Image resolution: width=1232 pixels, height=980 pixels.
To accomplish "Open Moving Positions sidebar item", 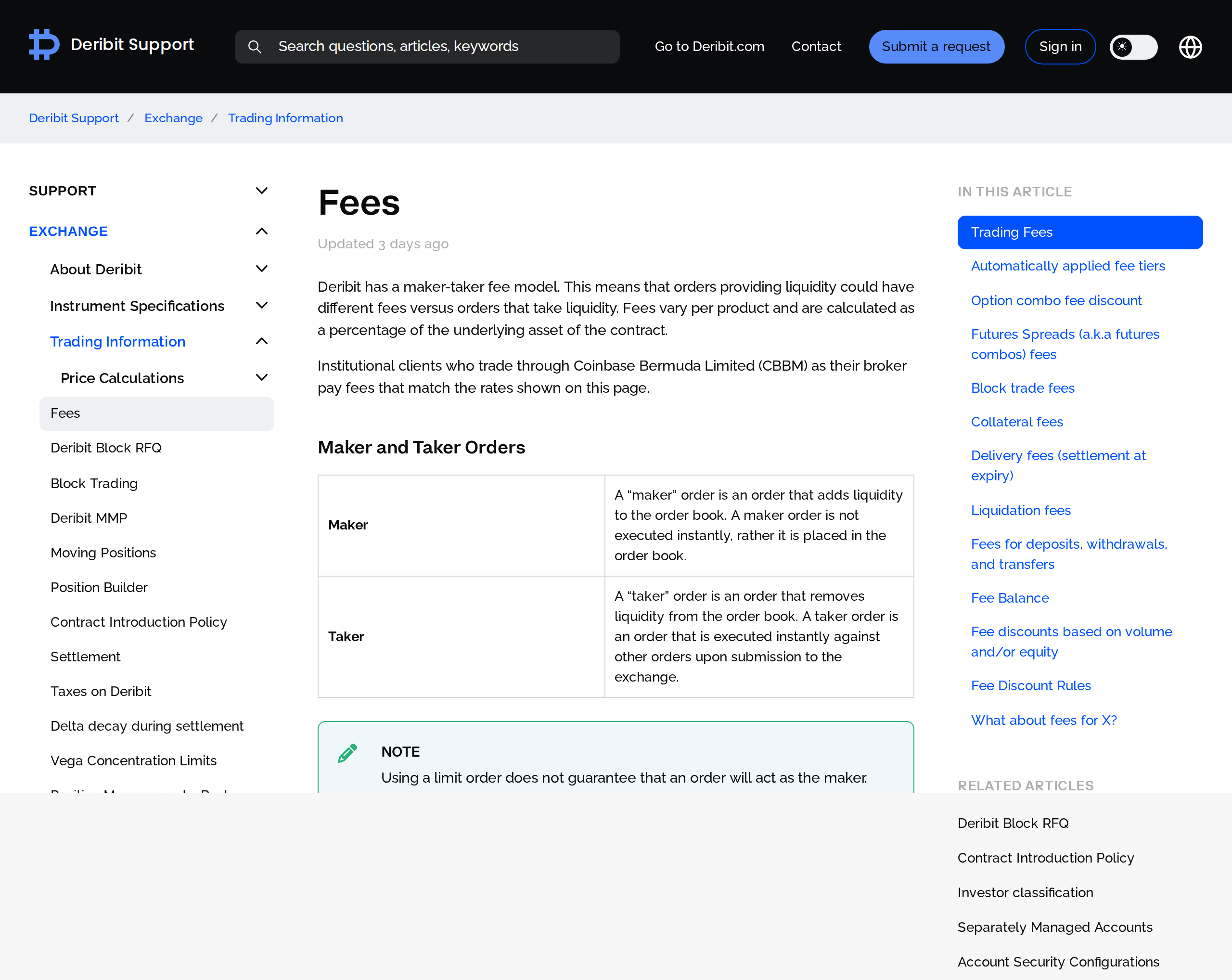I will 103,553.
